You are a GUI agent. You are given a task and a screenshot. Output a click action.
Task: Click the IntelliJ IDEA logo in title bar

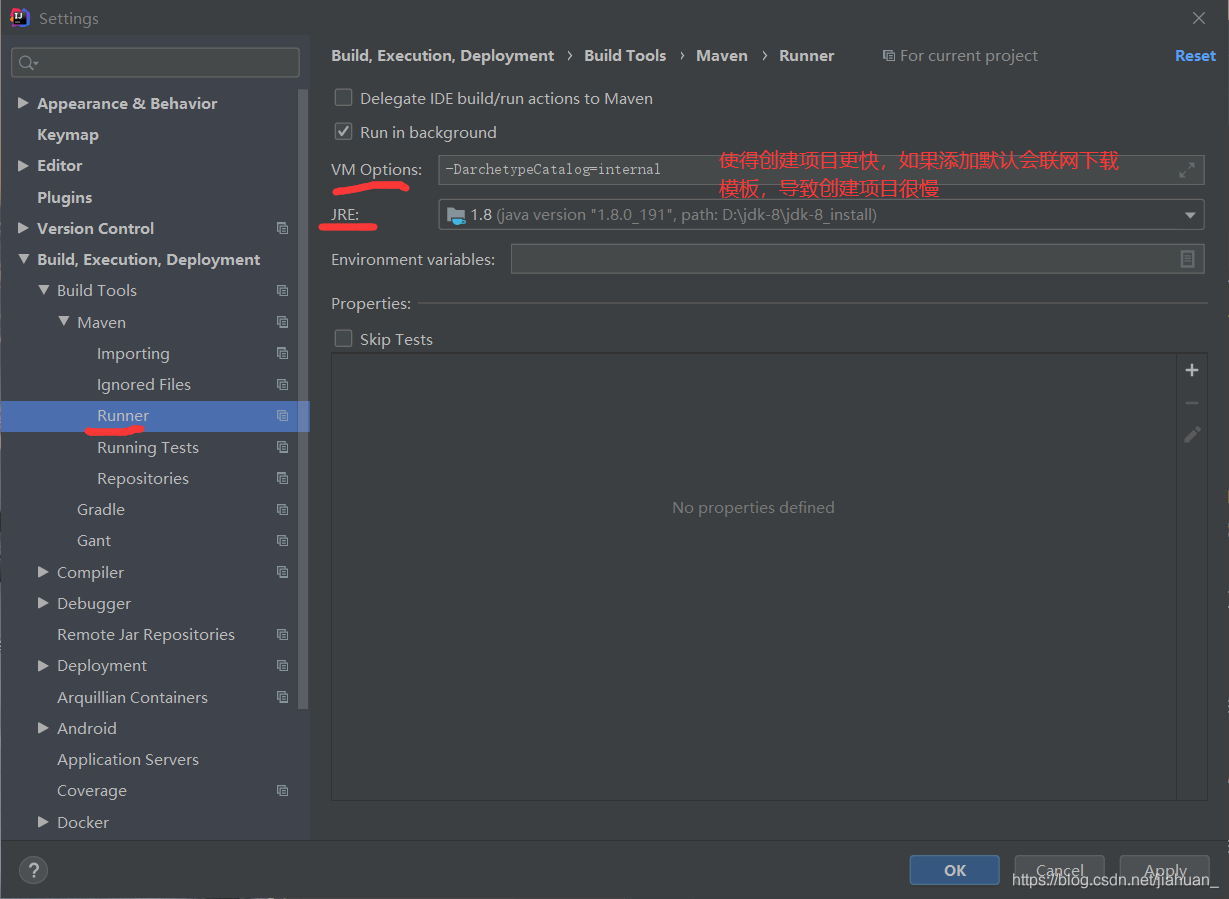pyautogui.click(x=19, y=17)
